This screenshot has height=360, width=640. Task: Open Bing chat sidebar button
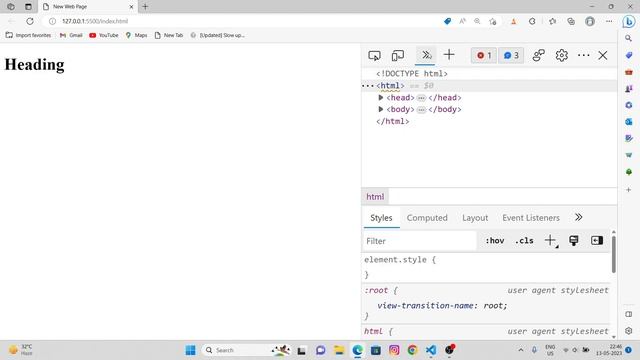coord(629,21)
